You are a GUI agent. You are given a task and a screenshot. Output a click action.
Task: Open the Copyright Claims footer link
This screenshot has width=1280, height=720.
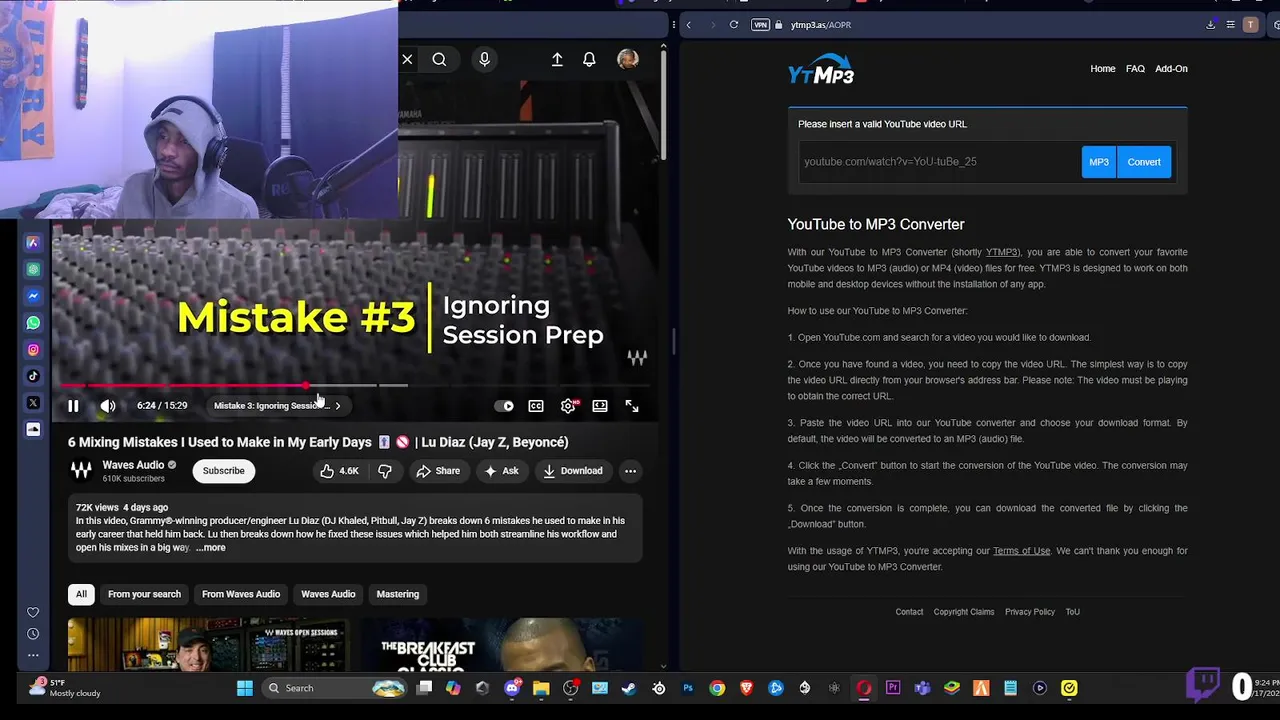(x=964, y=612)
